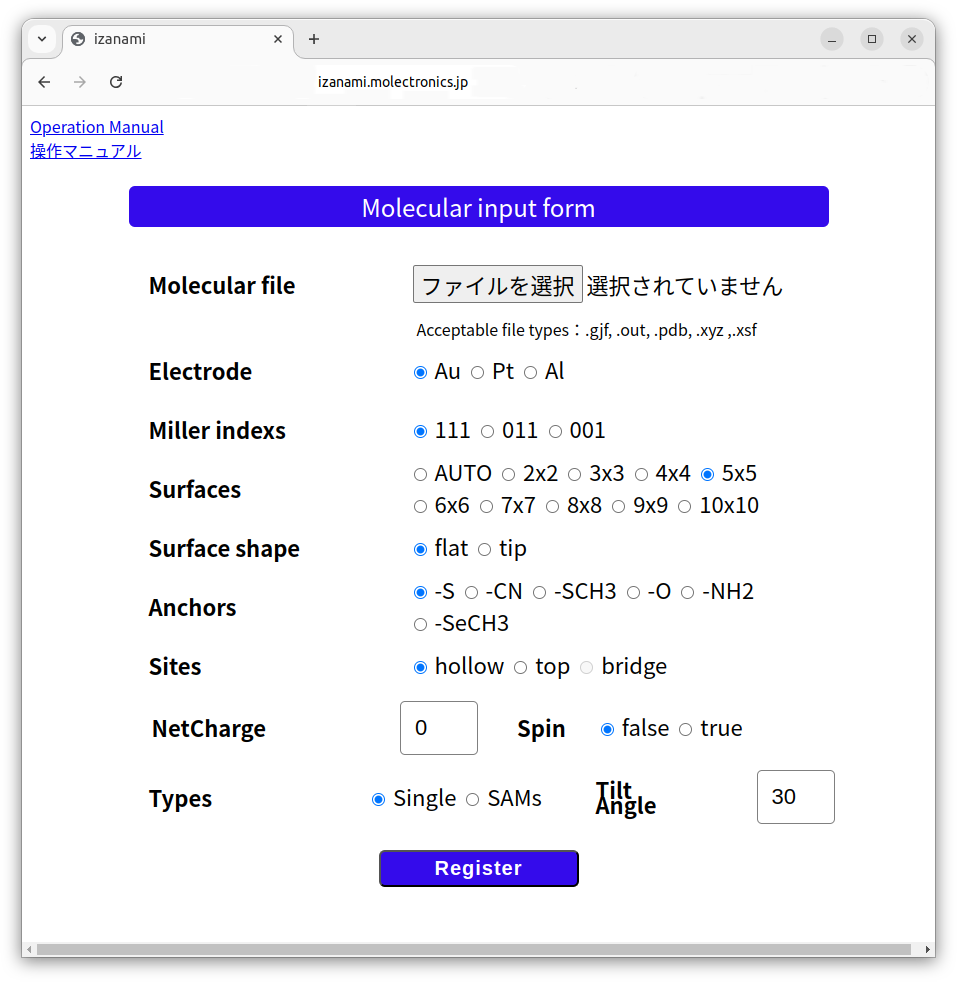Image resolution: width=957 pixels, height=982 pixels.
Task: Minimize the browser window
Action: [832, 39]
